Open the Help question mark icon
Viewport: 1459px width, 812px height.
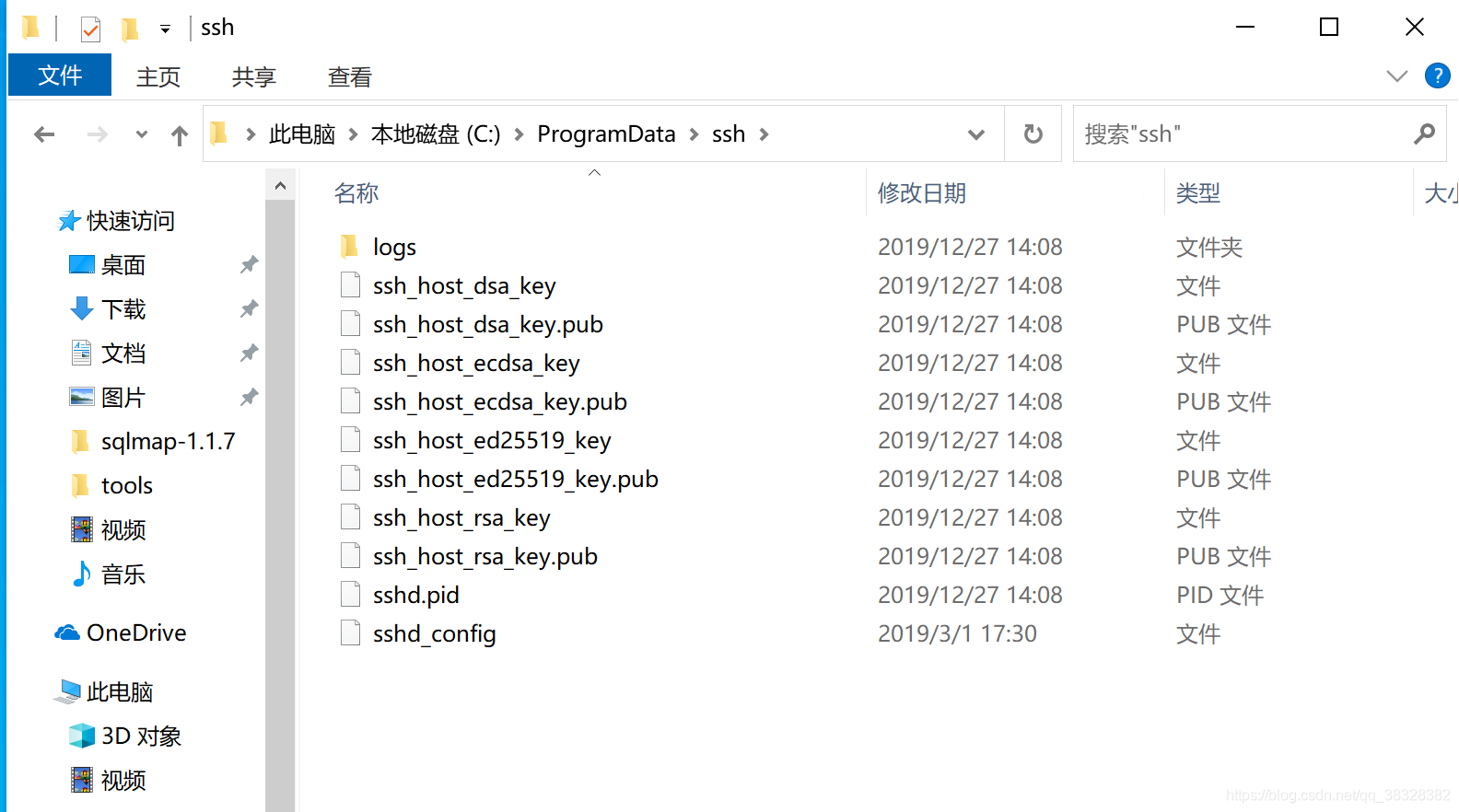tap(1437, 75)
